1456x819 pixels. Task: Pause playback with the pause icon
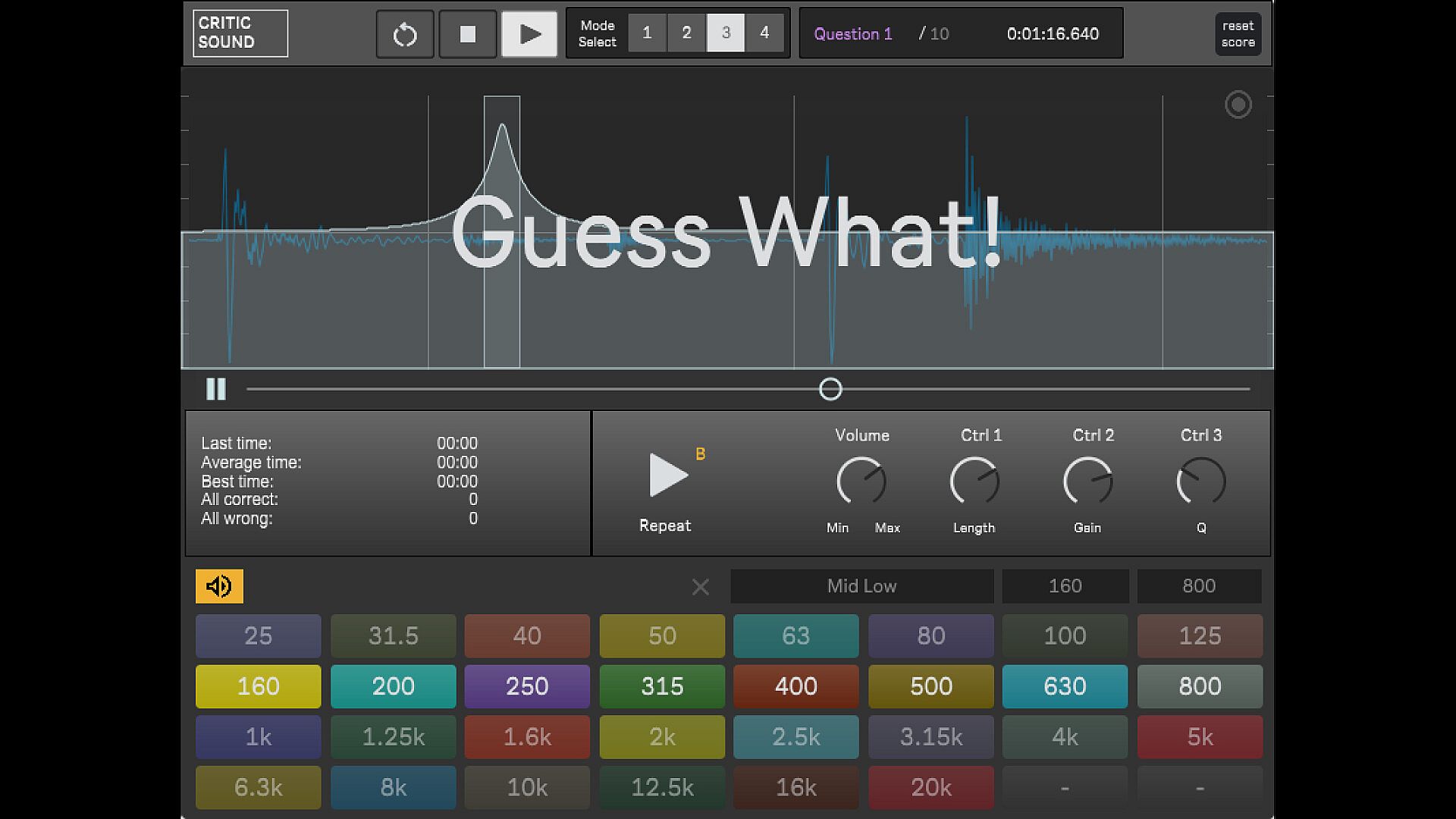216,389
